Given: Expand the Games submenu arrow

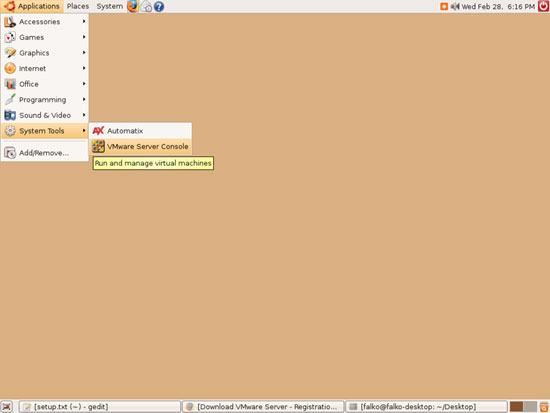Looking at the screenshot, I should point(84,37).
